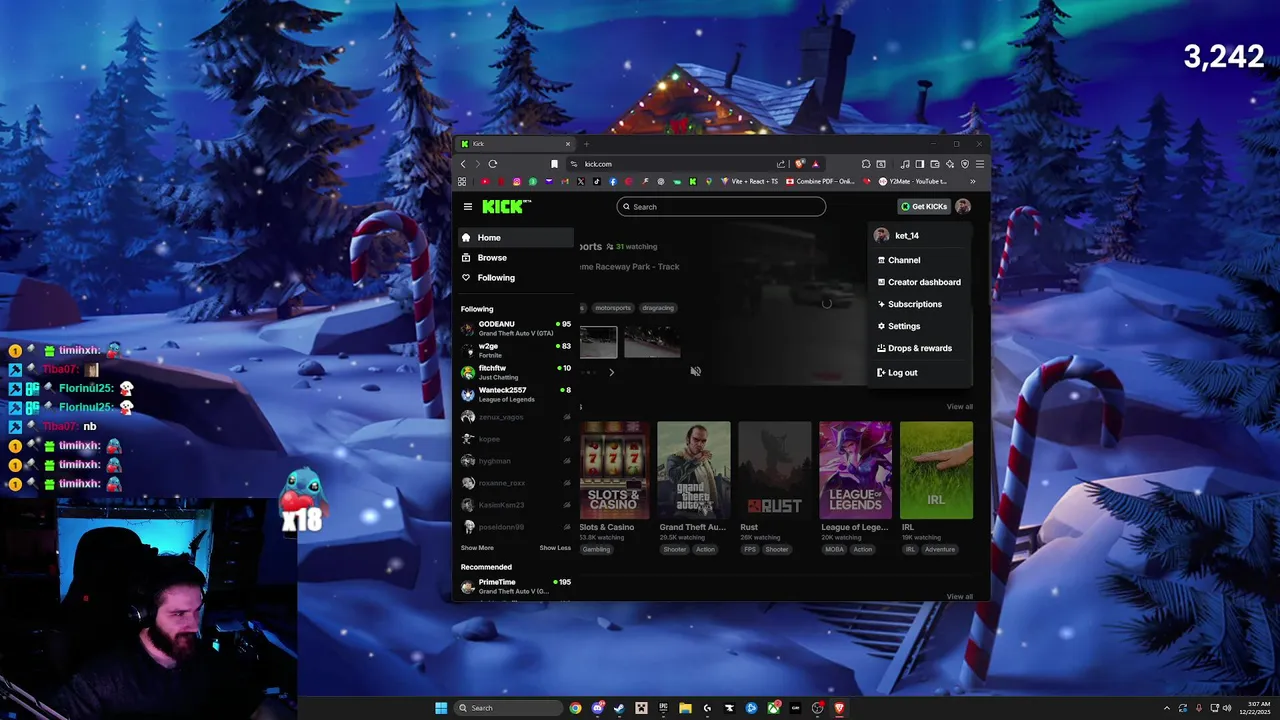This screenshot has height=720, width=1280.
Task: Open Creator dashboard from the account menu
Action: click(919, 282)
